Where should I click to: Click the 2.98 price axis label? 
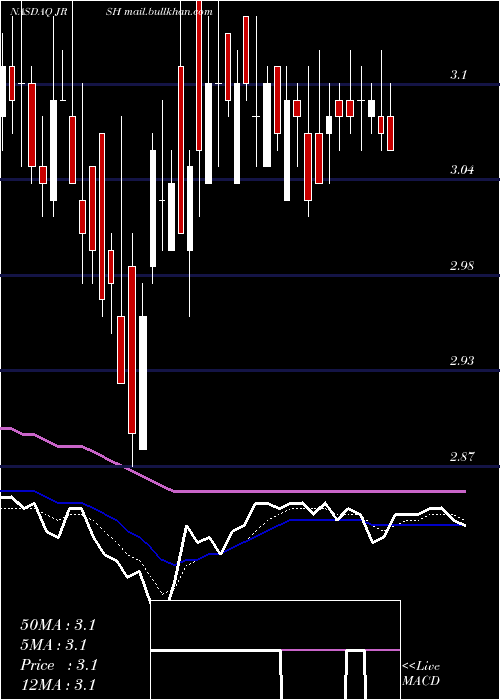pyautogui.click(x=462, y=266)
